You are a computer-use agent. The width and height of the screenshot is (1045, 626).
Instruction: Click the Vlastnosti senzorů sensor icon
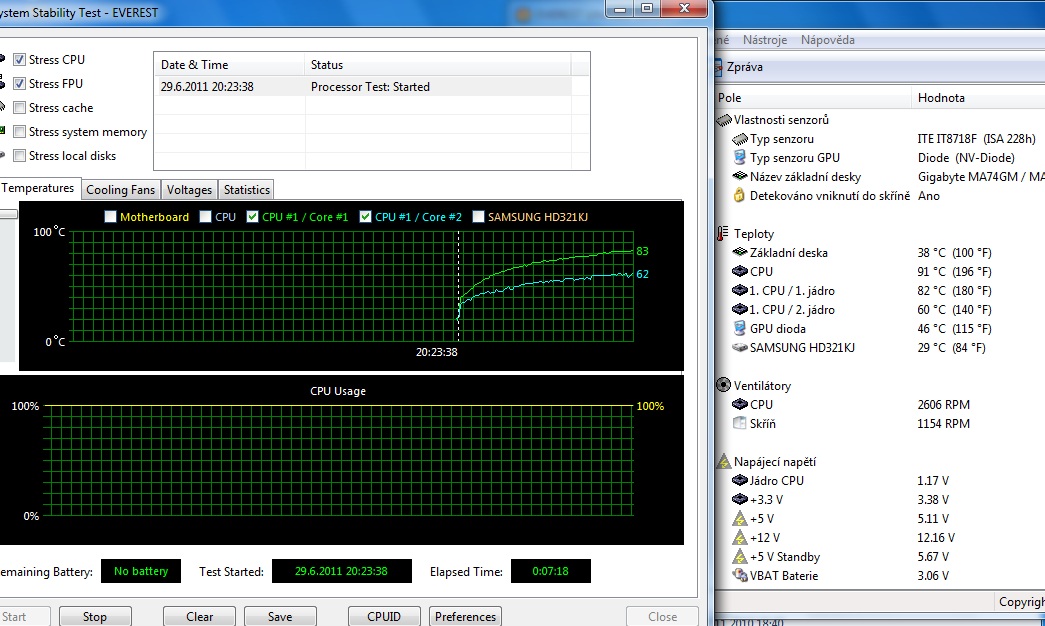pos(724,120)
